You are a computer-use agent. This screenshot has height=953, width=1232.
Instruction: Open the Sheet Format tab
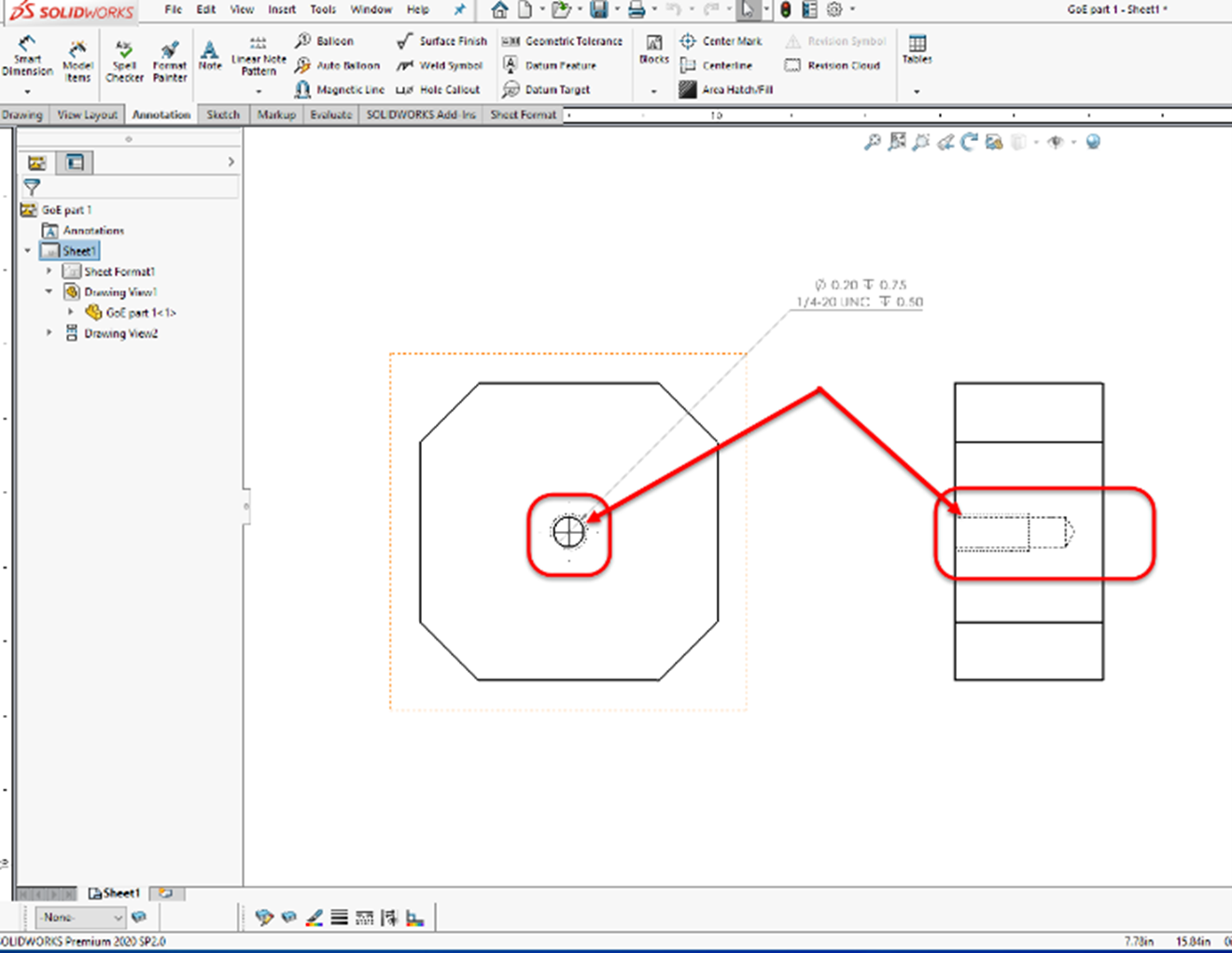522,114
